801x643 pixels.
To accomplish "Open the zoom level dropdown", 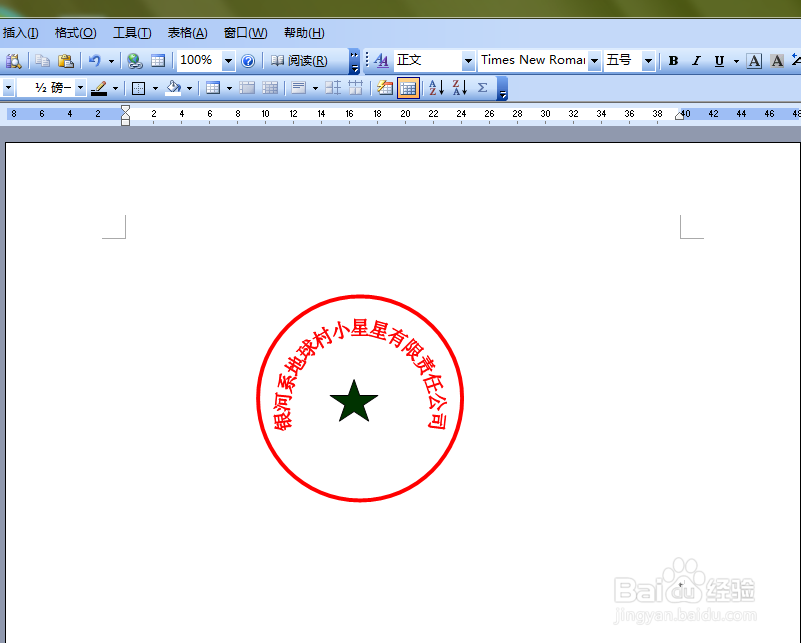I will (228, 60).
